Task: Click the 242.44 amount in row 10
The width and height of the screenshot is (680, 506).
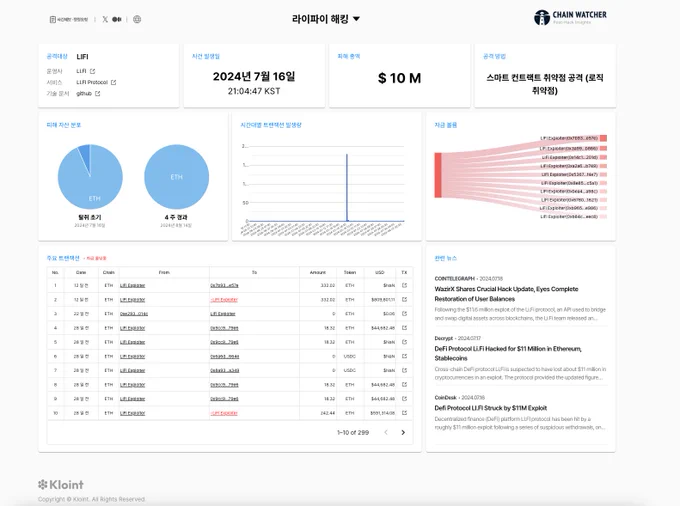Action: [x=327, y=413]
